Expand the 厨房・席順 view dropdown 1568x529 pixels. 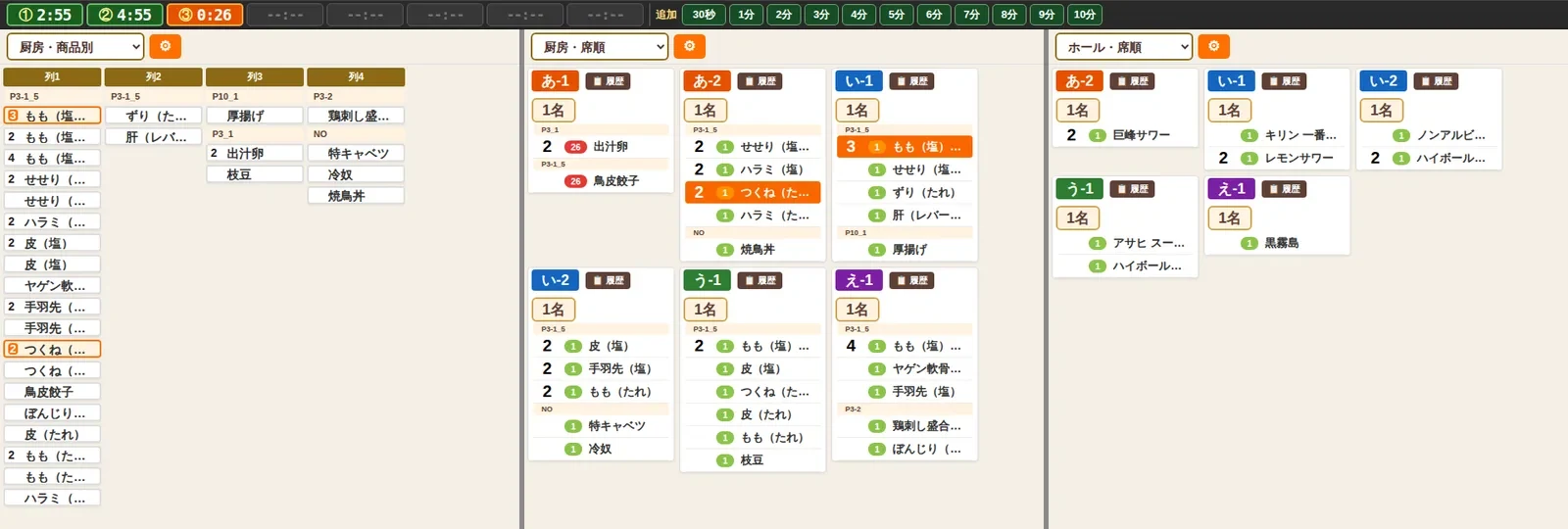[600, 46]
